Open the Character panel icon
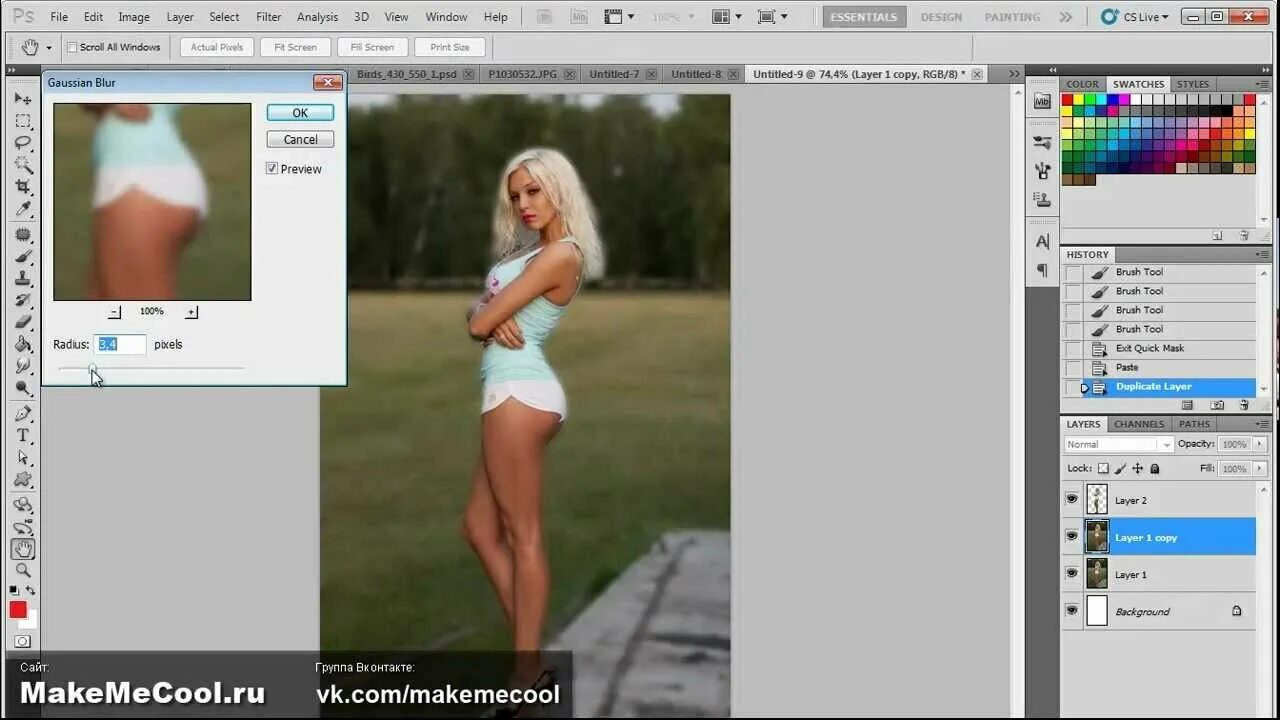Screen dimensions: 1280x720 point(1041,240)
